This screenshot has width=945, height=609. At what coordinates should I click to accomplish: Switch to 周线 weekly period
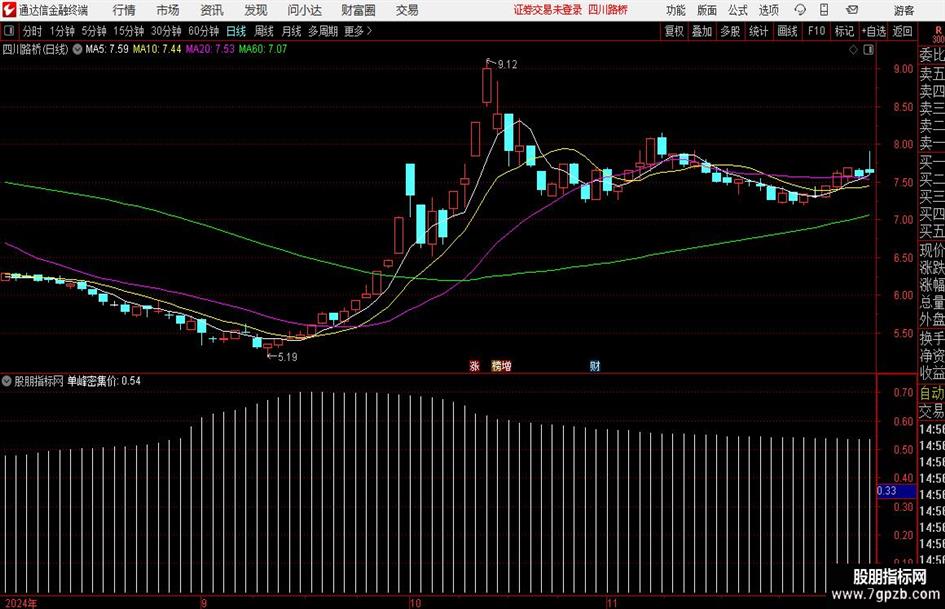pos(264,31)
